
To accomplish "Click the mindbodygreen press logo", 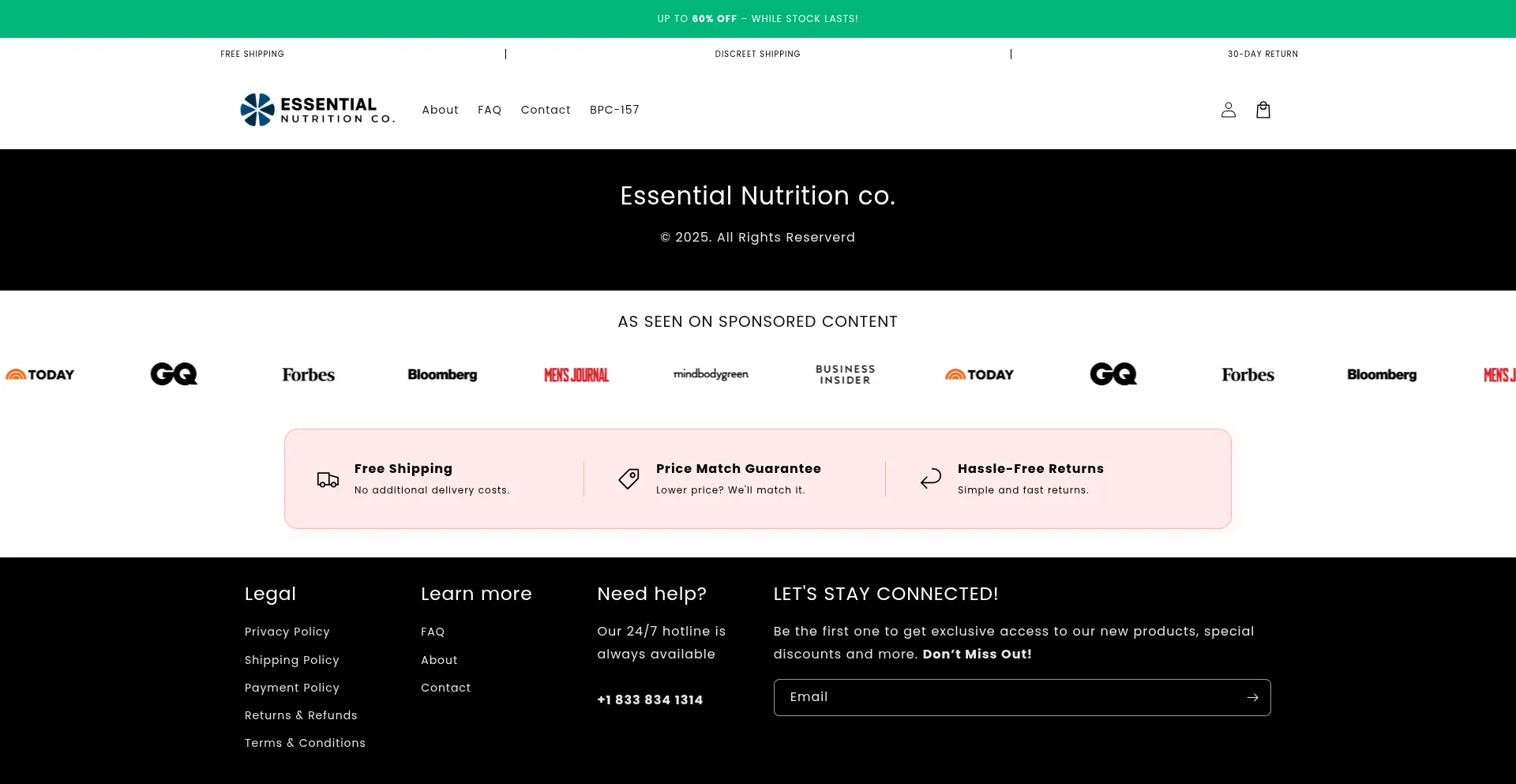I will [711, 374].
